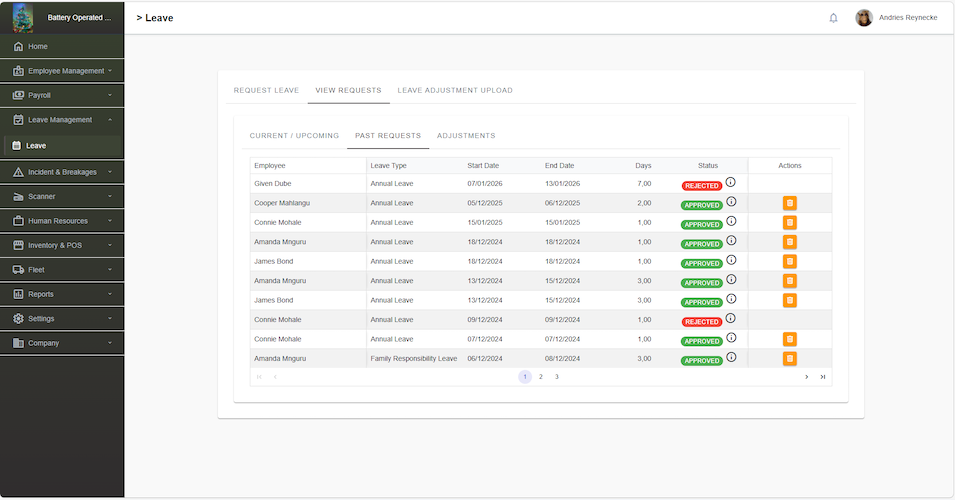Screen dimensions: 955x500
Task: Click the company logo thumbnail
Action: [x=23, y=18]
